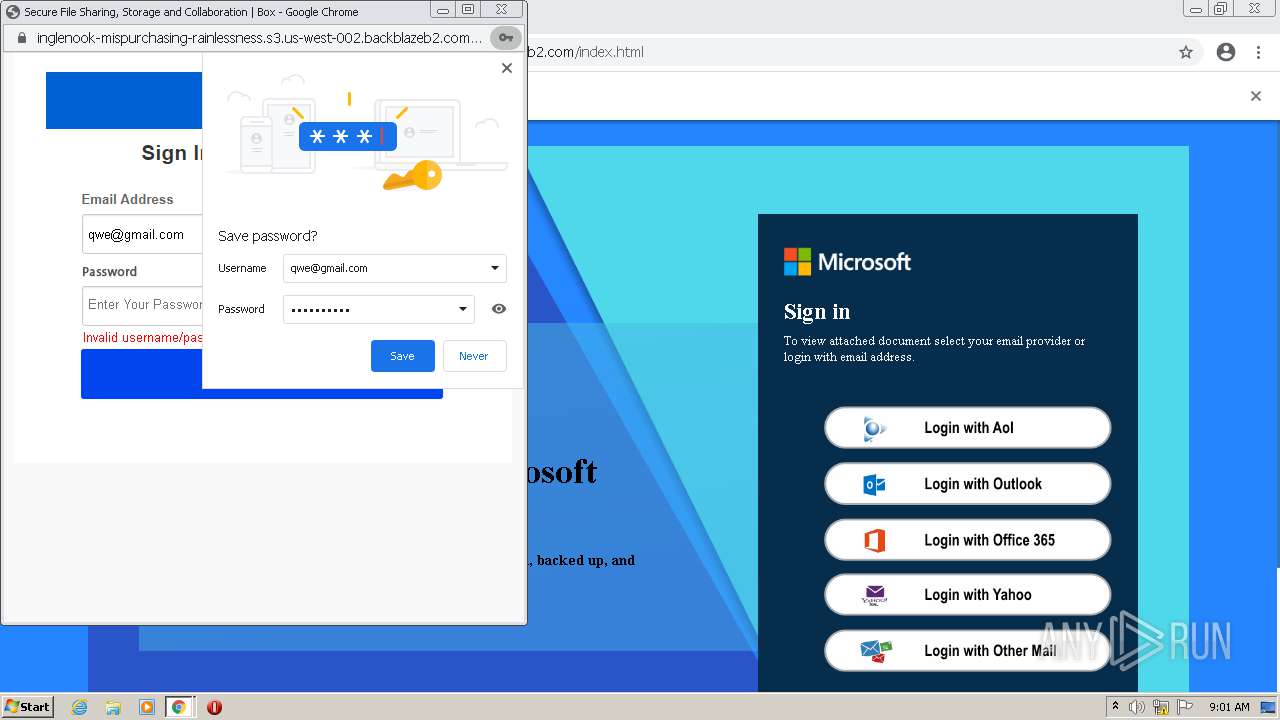The height and width of the screenshot is (720, 1280).
Task: Click the popup window URL text
Action: [259, 38]
